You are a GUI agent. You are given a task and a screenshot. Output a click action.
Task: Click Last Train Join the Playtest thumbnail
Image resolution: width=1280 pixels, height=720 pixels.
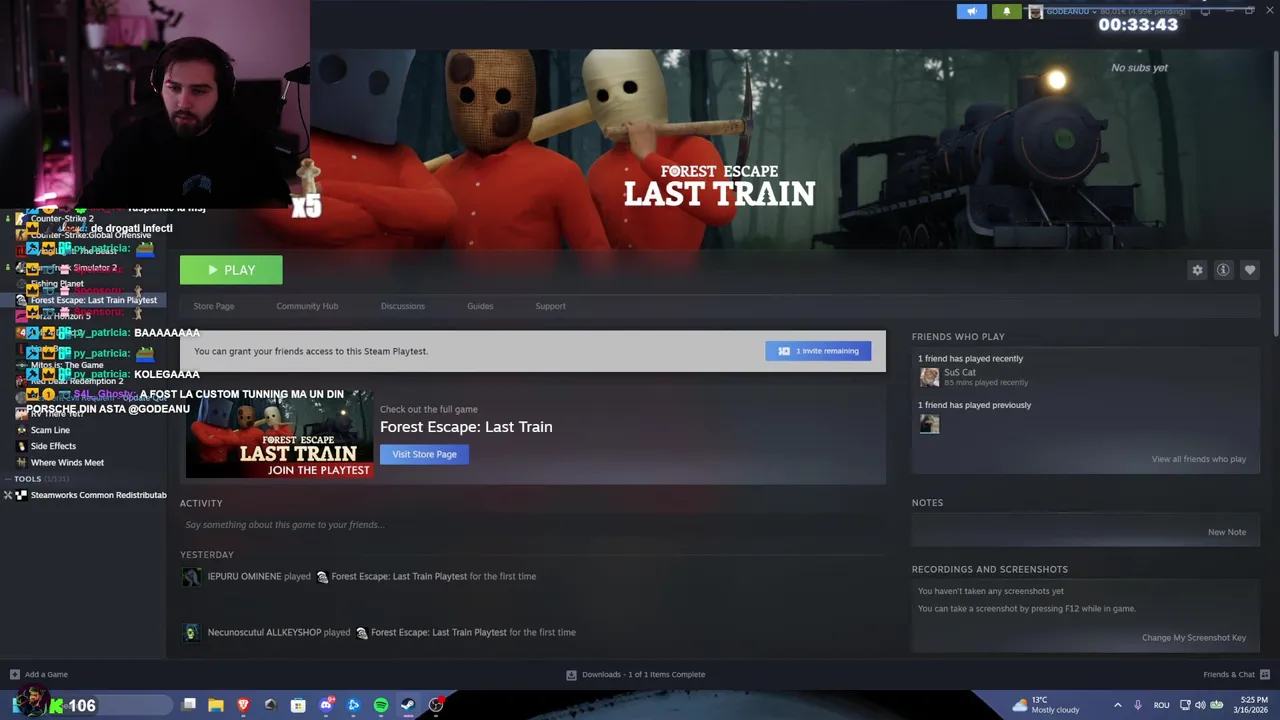pyautogui.click(x=279, y=434)
